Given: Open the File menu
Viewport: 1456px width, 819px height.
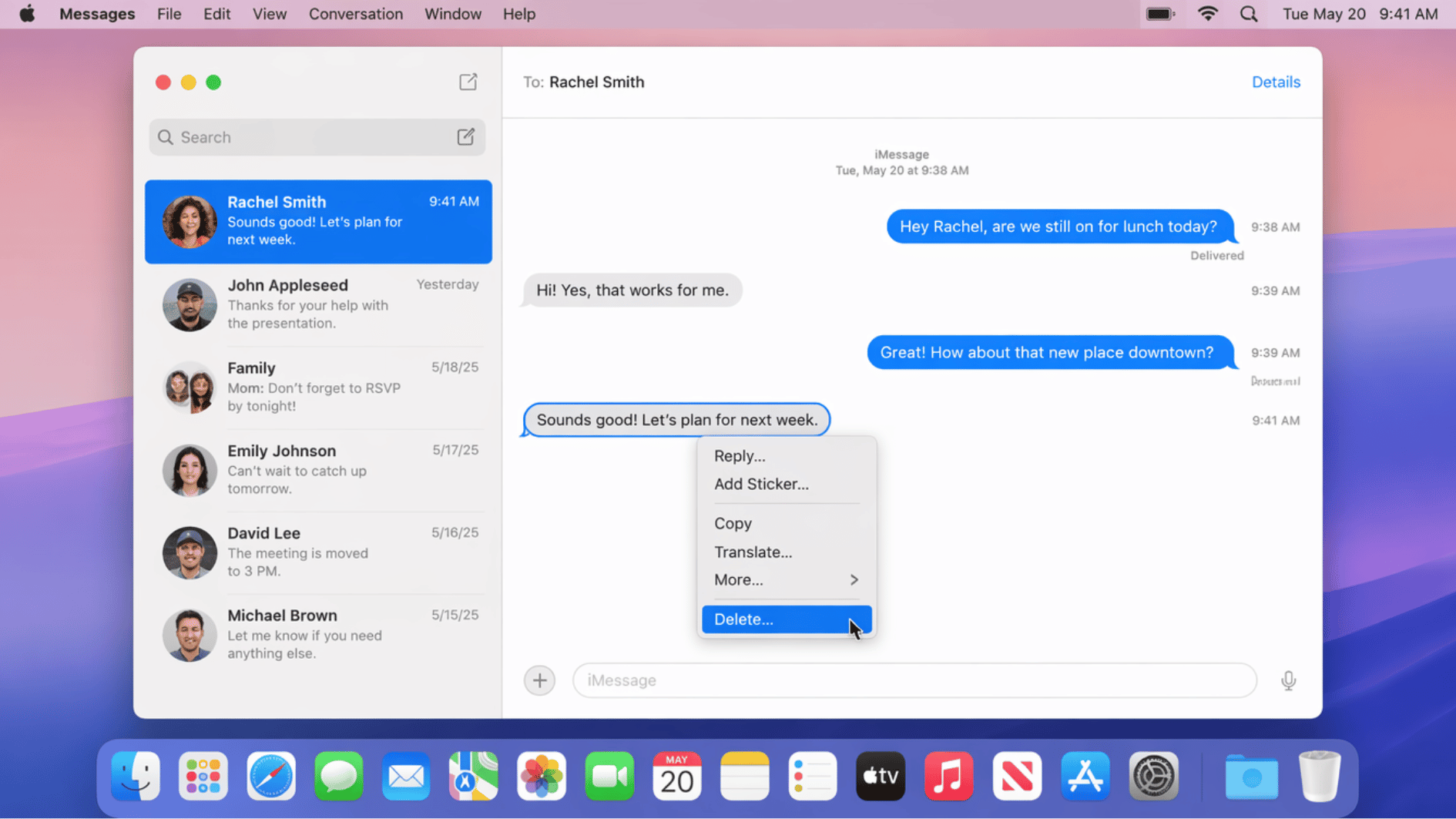Looking at the screenshot, I should [169, 14].
